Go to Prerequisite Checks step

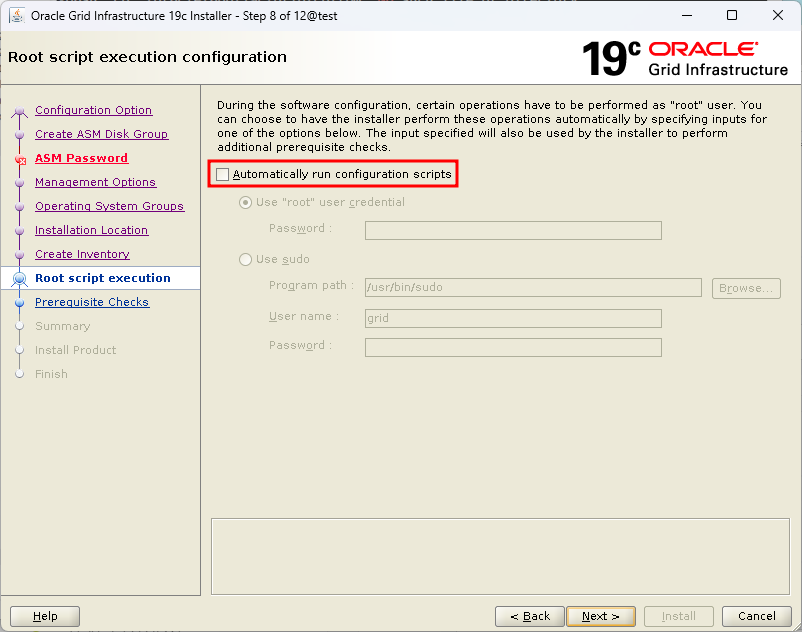[x=92, y=302]
